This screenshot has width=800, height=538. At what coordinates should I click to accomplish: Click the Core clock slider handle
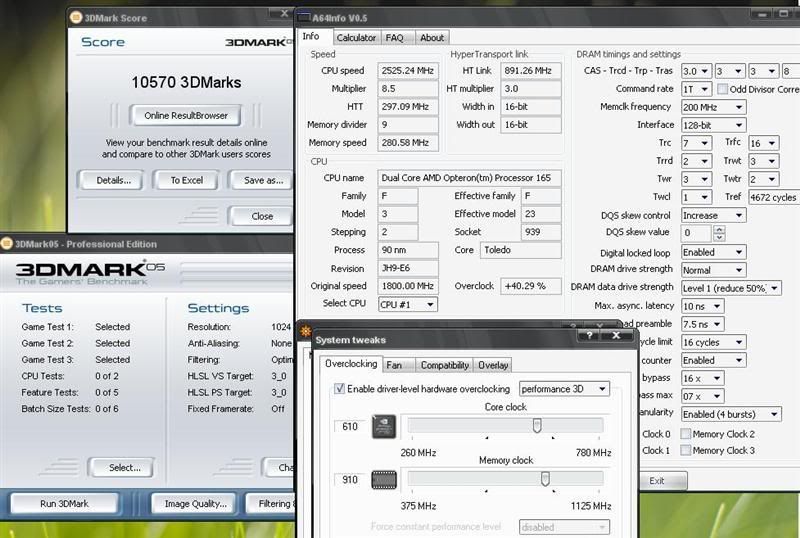[x=537, y=425]
